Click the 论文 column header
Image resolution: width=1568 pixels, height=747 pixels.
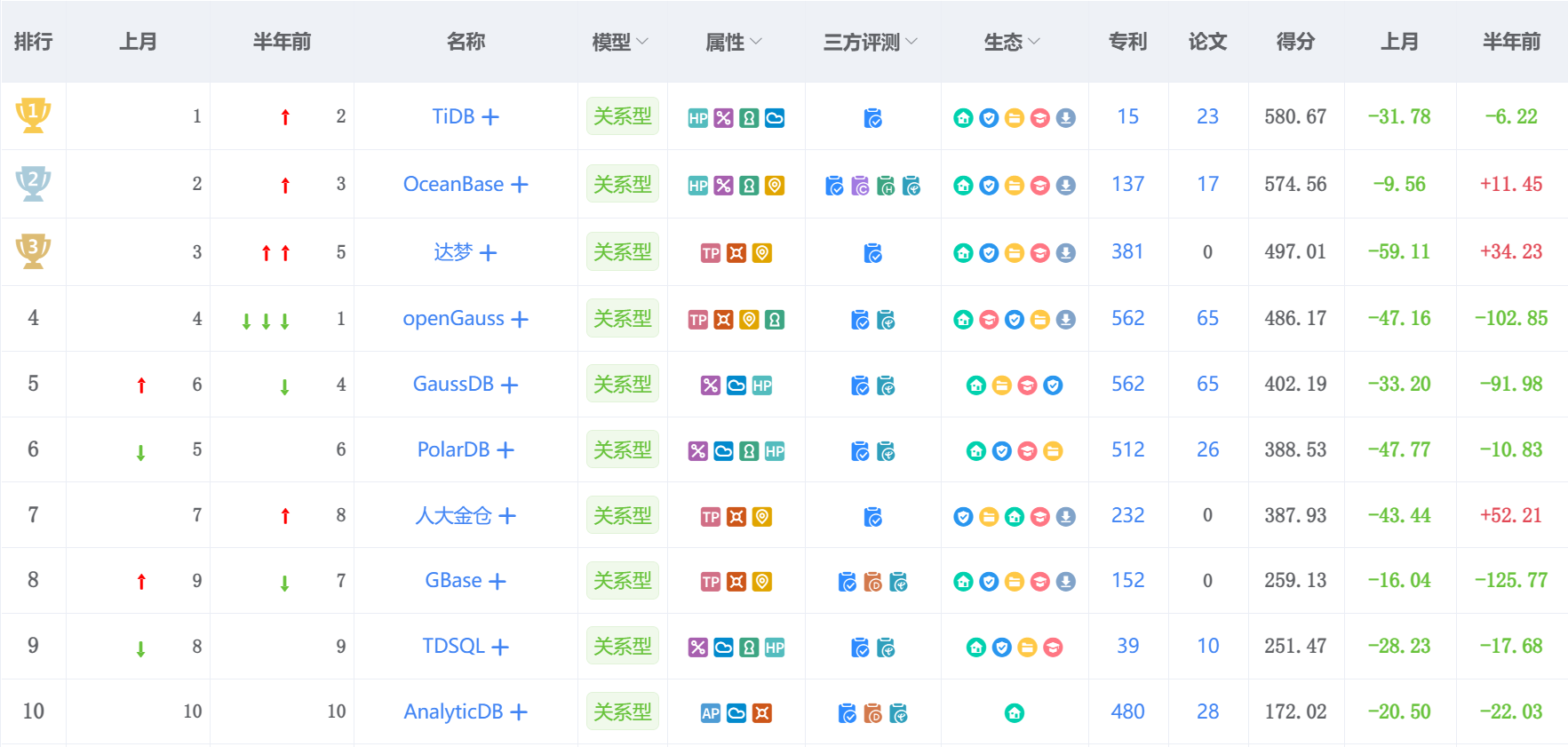[x=1208, y=42]
